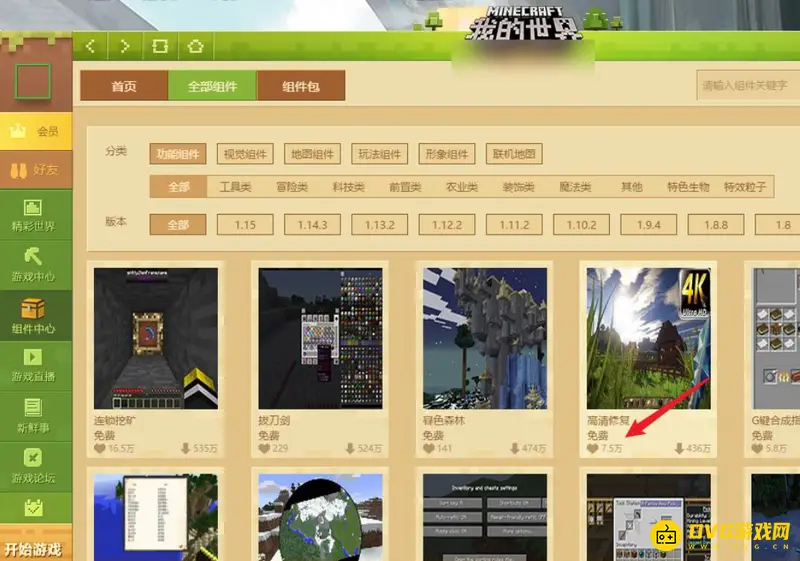Open the 会员 crown membership entry
This screenshot has width=800, height=561.
click(x=36, y=131)
